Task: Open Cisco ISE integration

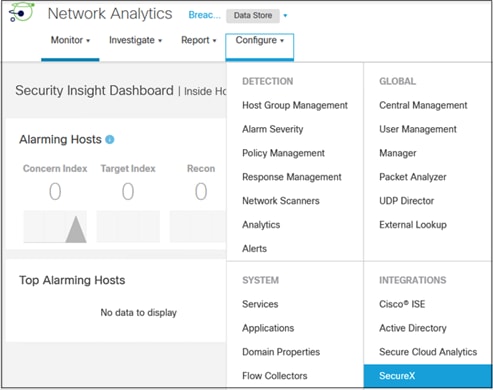Action: (402, 304)
